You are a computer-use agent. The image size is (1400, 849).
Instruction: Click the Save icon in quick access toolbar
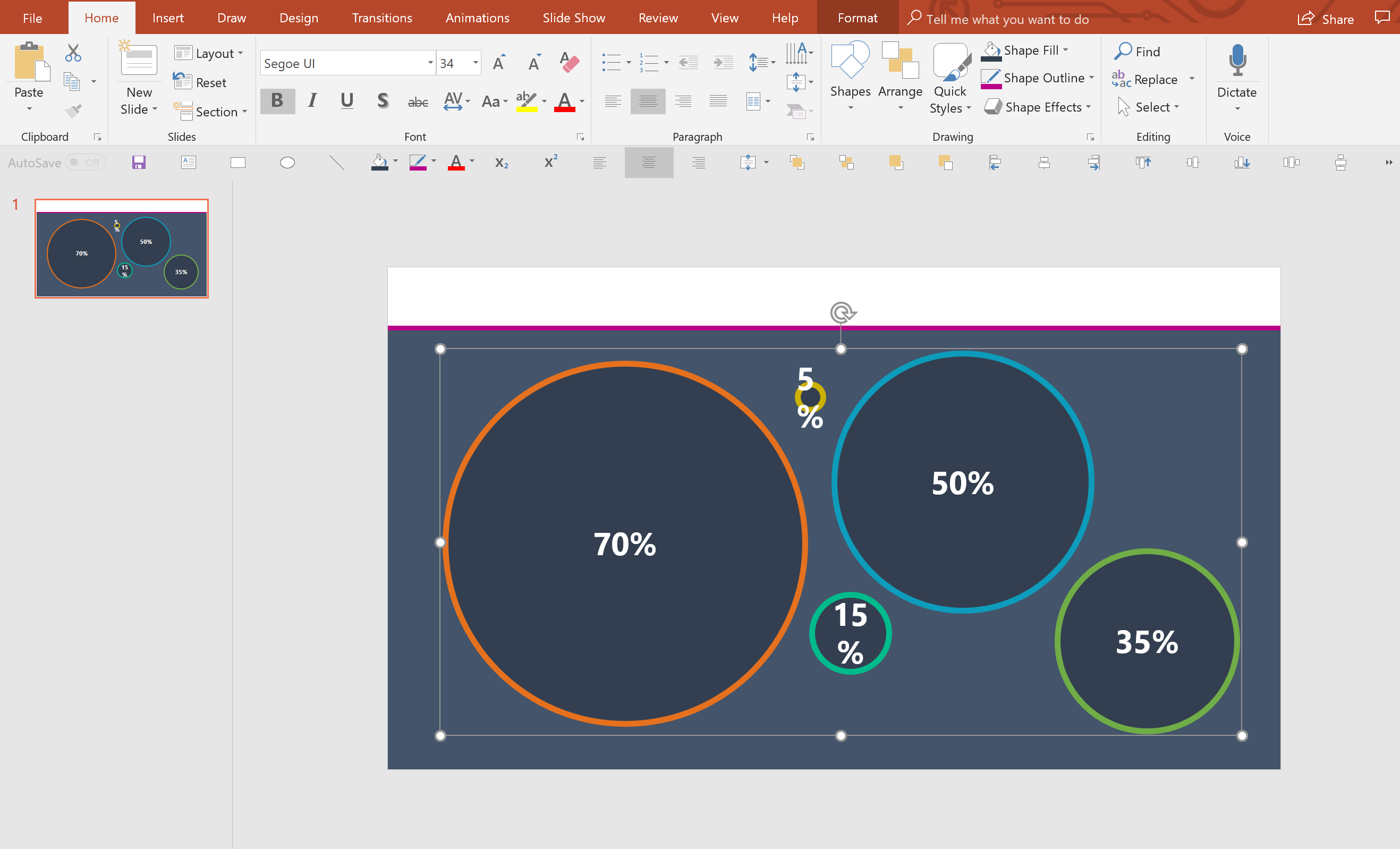pos(139,163)
